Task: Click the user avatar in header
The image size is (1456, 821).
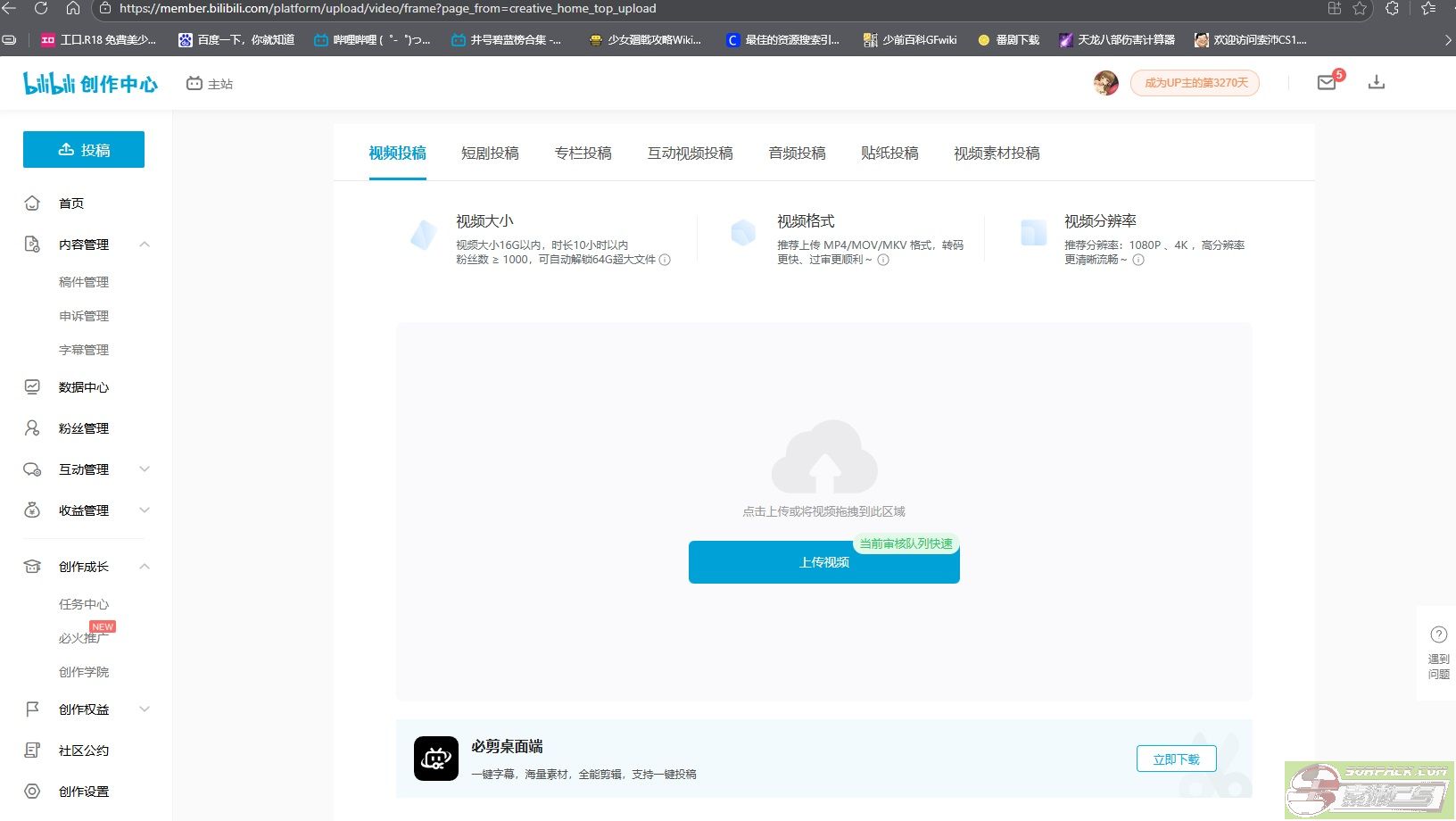Action: click(1105, 83)
